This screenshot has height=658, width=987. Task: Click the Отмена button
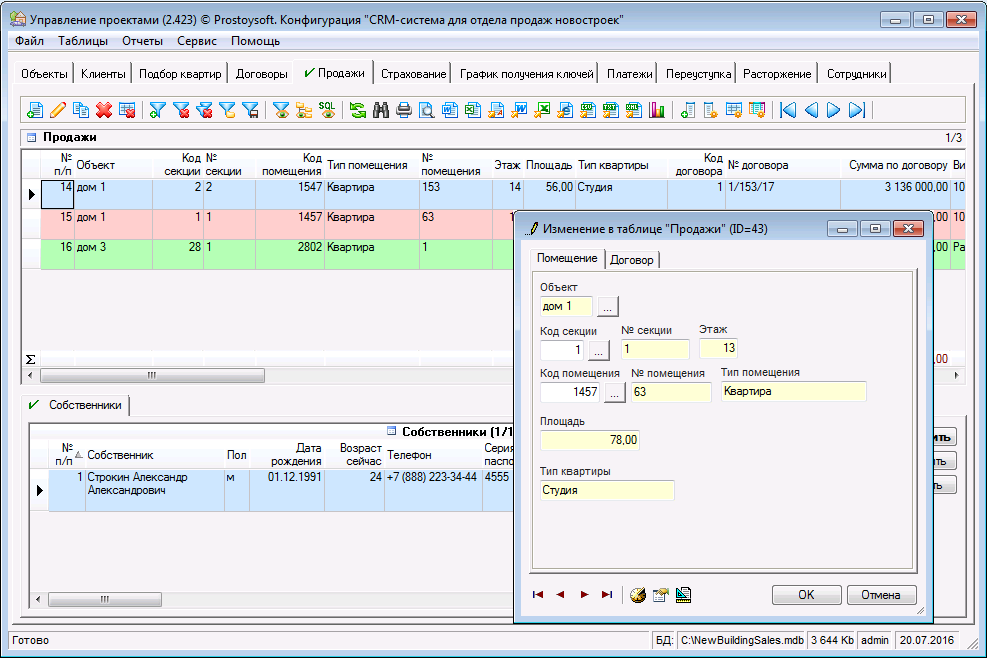tap(881, 595)
